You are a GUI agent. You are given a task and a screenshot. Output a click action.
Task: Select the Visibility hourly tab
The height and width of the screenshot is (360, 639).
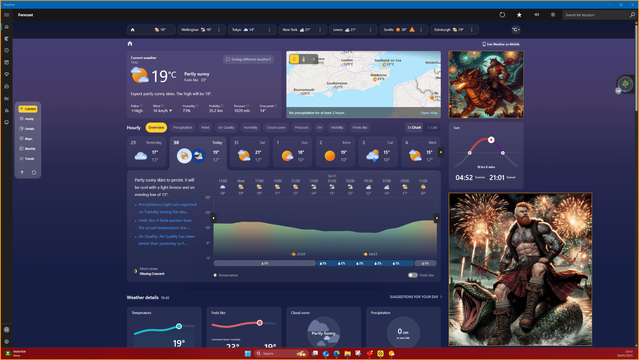tap(337, 128)
